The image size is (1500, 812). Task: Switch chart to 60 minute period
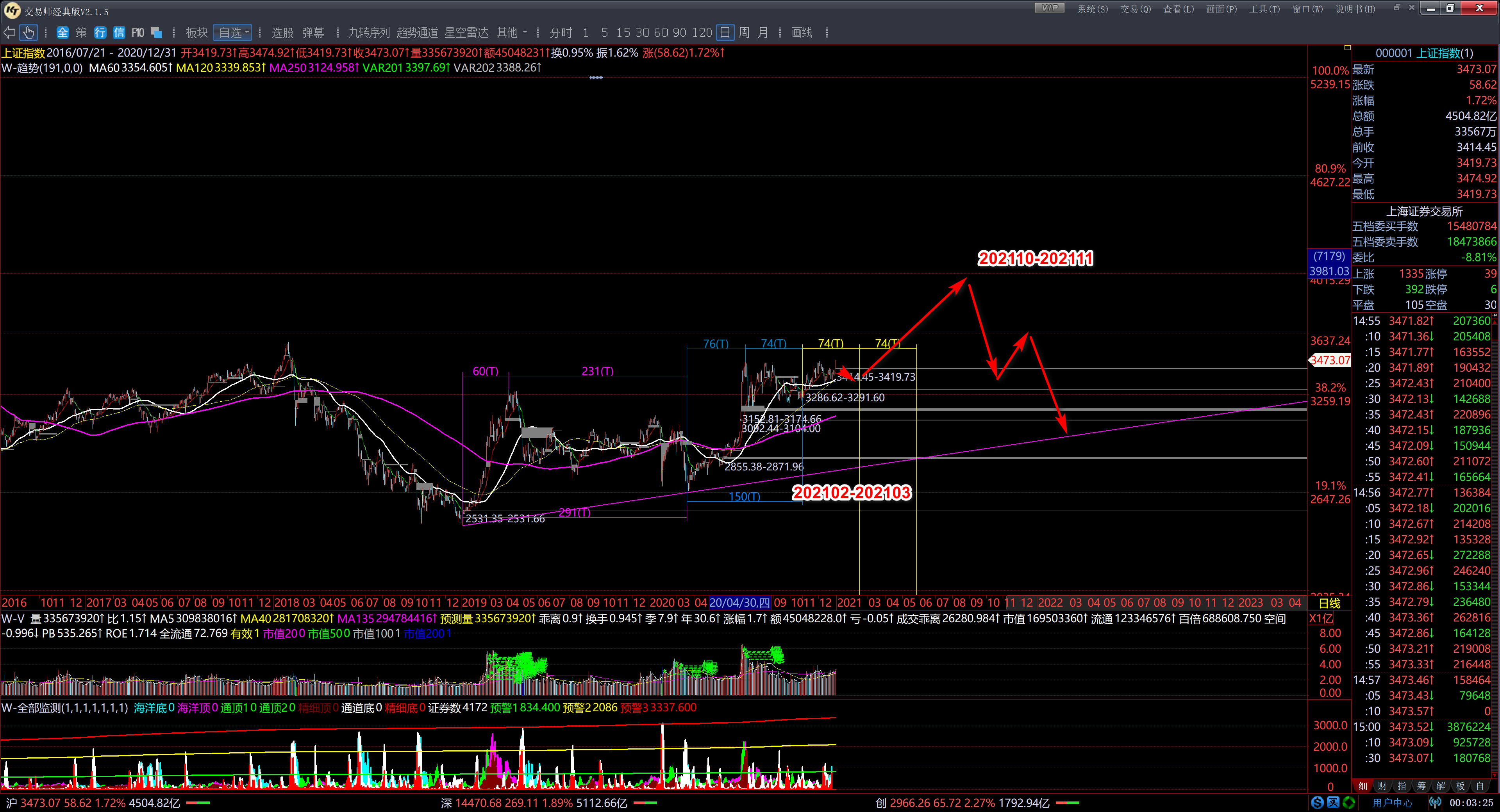(661, 32)
